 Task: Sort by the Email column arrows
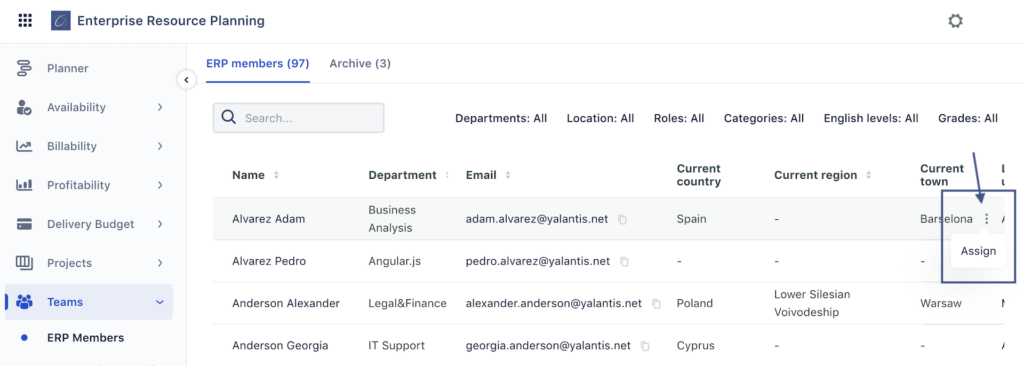[x=507, y=175]
